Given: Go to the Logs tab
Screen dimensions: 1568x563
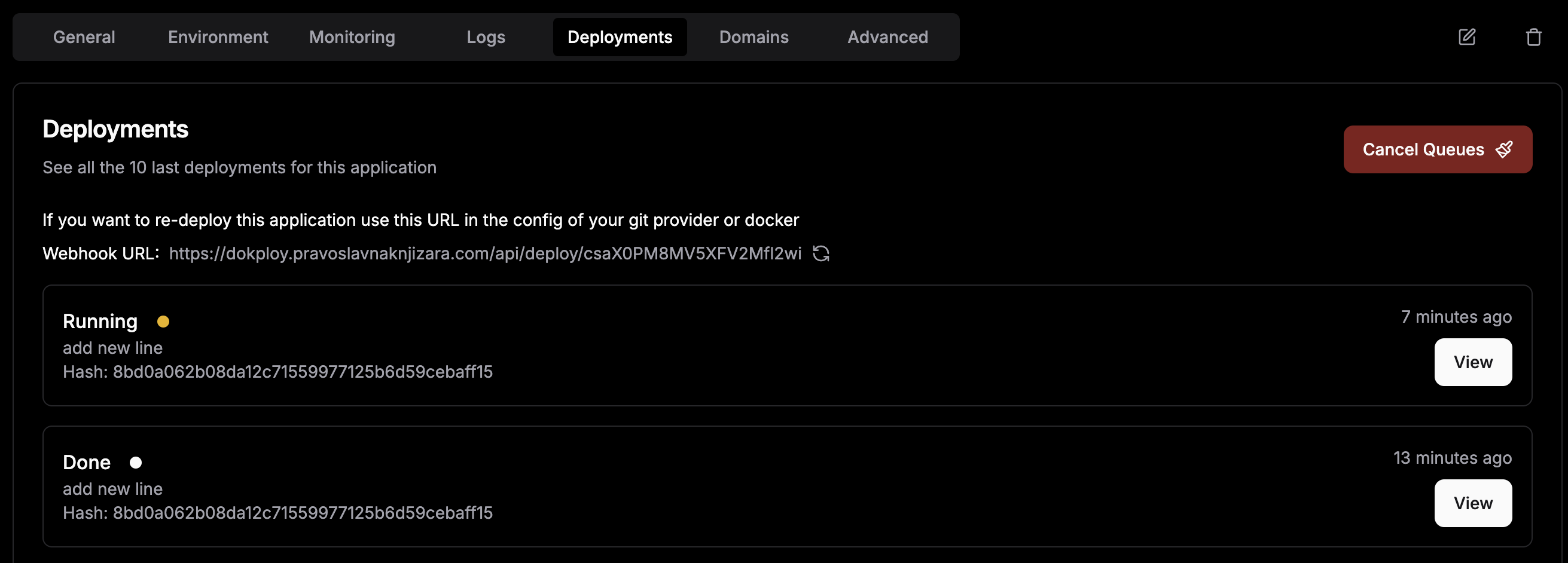Looking at the screenshot, I should [486, 37].
